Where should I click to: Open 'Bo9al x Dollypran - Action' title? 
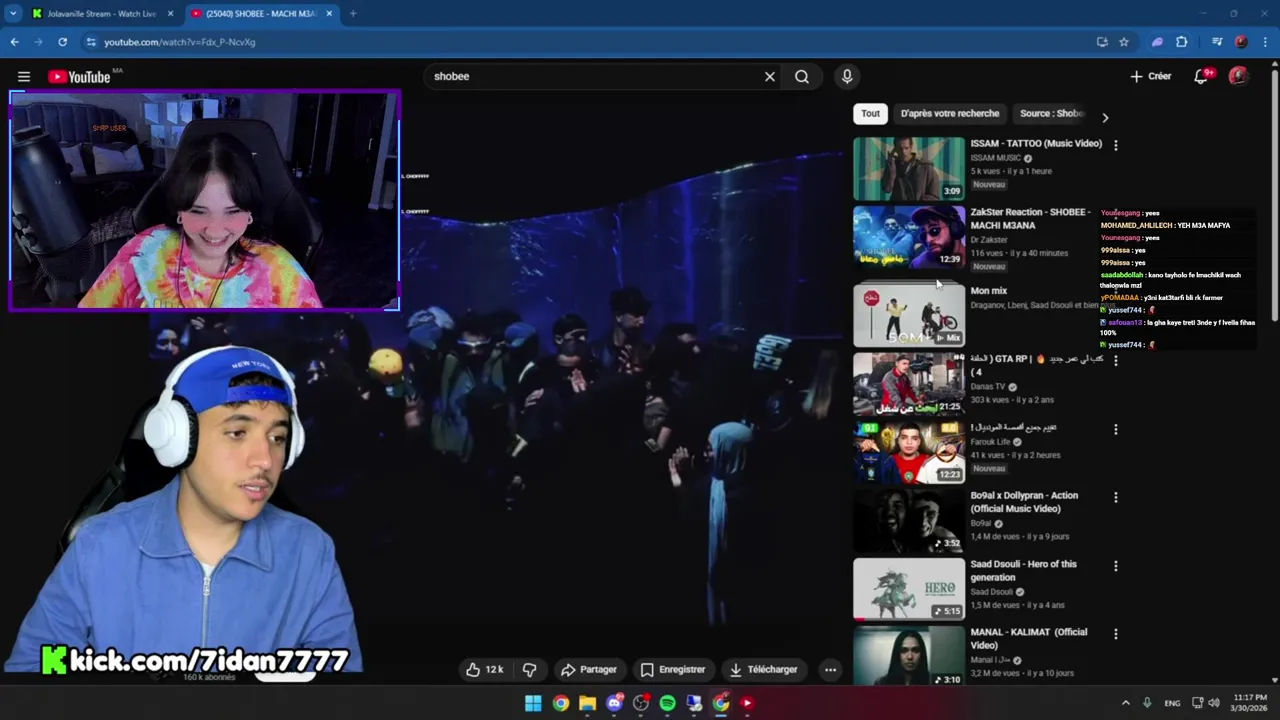tap(1024, 502)
